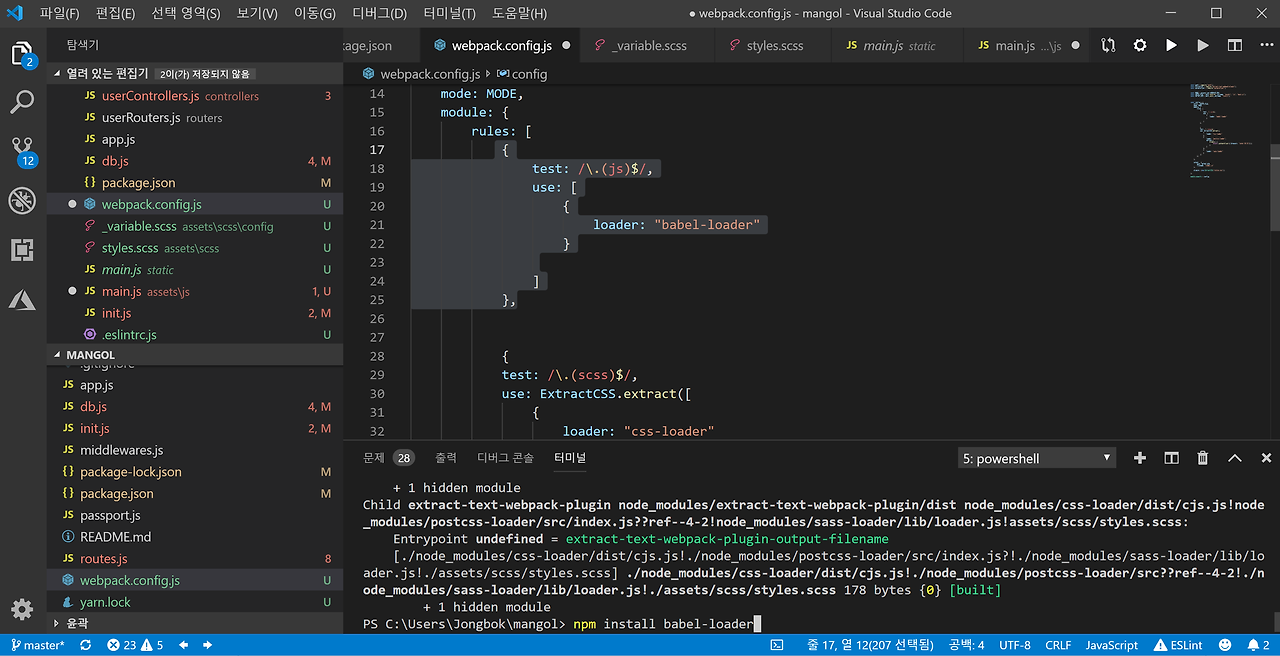Screen dimensions: 1280x656
Task: Collapse the MANGOL folder section
Action: coord(195,354)
